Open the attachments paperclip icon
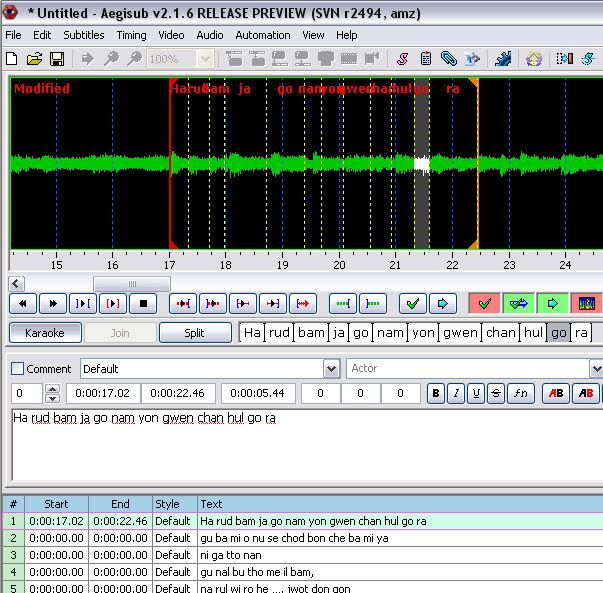 449,59
